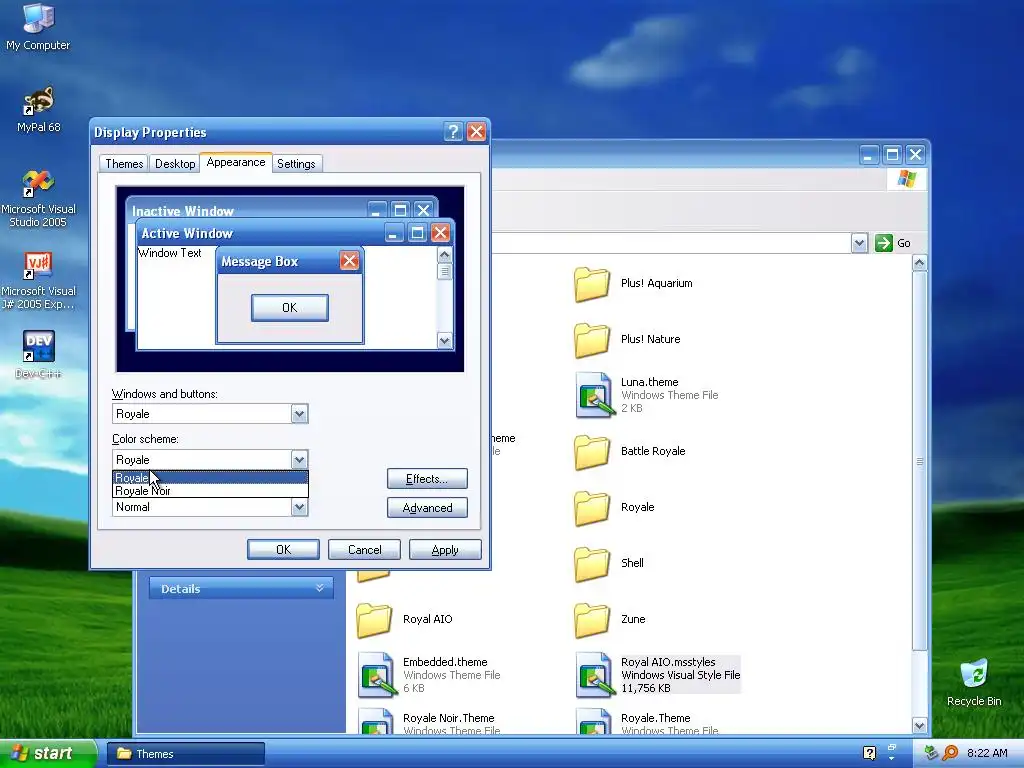Open the Recycle Bin
The image size is (1024, 768).
974,682
